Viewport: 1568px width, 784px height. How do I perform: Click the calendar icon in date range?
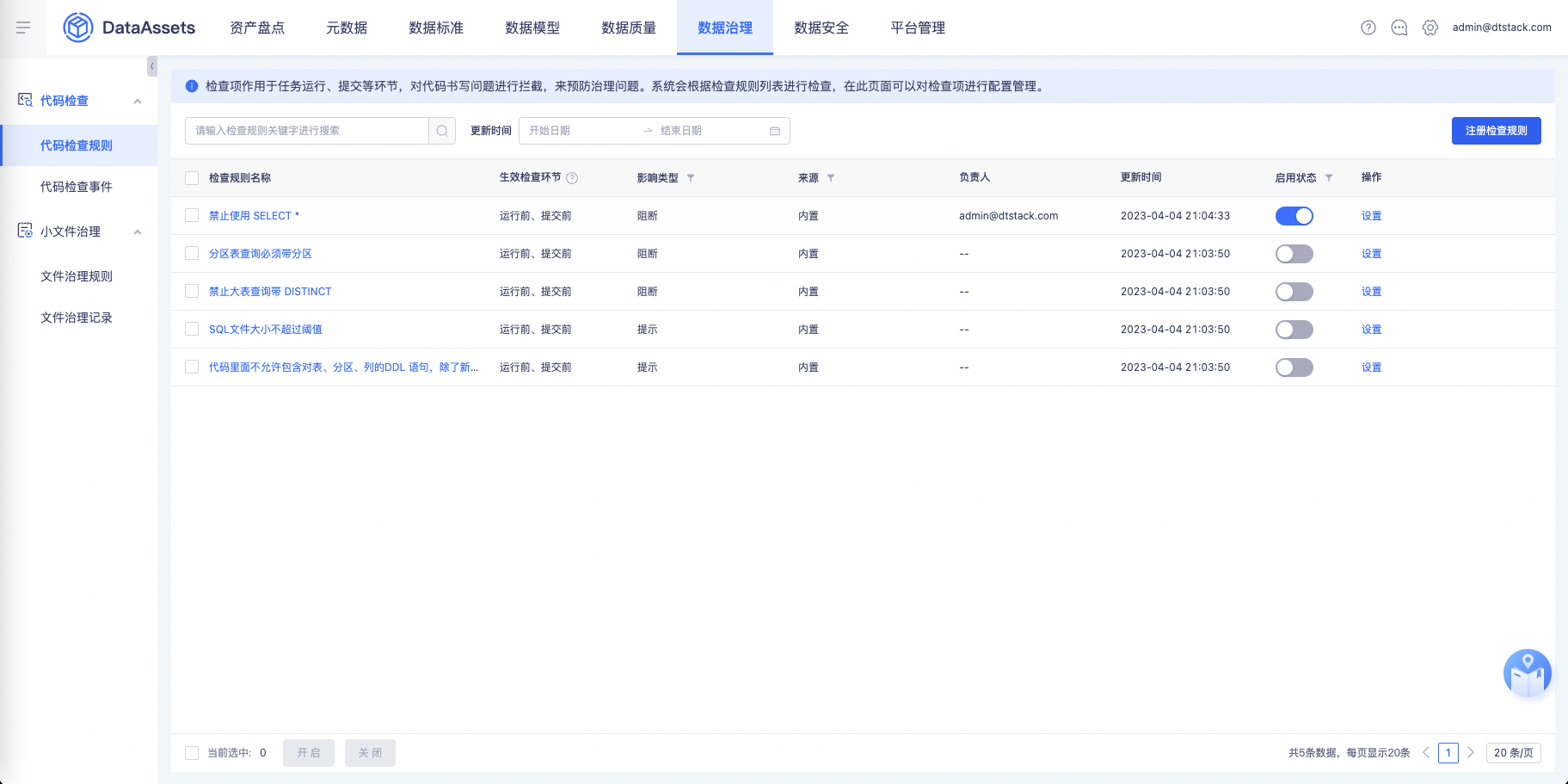[x=775, y=131]
